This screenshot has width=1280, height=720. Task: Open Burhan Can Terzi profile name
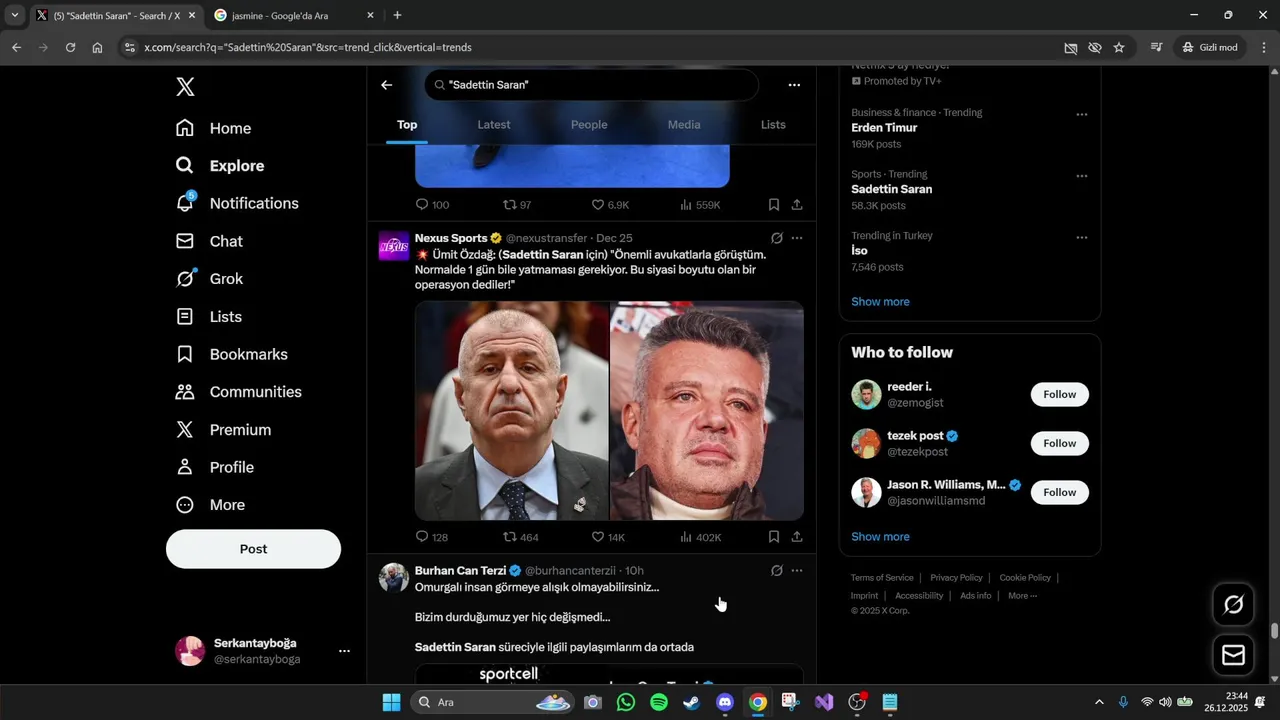(460, 570)
